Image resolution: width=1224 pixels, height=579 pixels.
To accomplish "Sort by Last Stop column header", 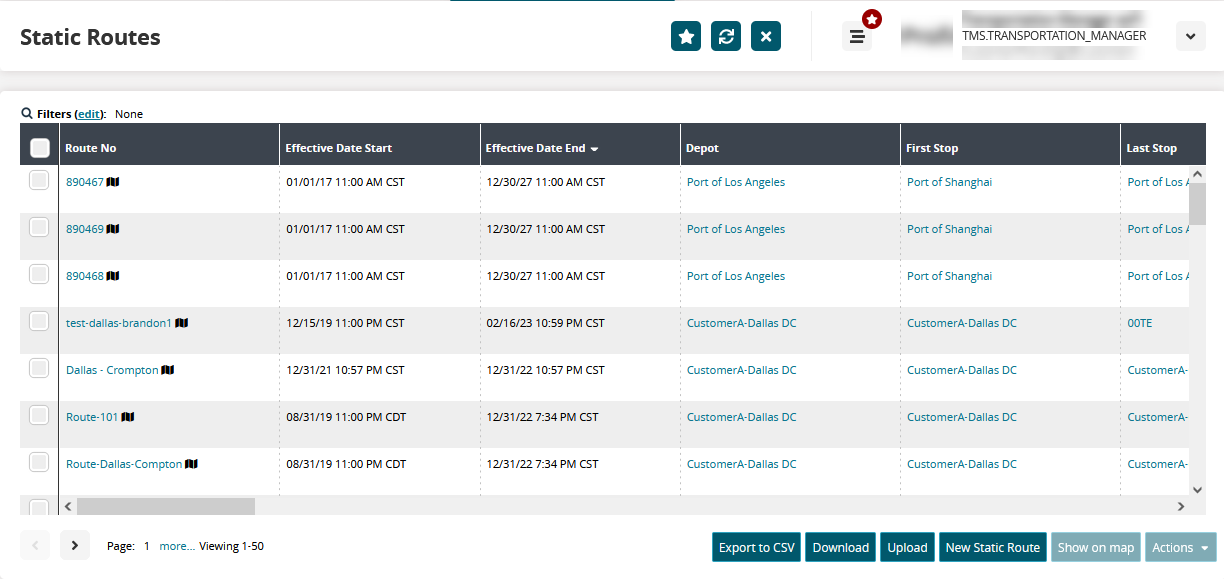I will click(1152, 148).
